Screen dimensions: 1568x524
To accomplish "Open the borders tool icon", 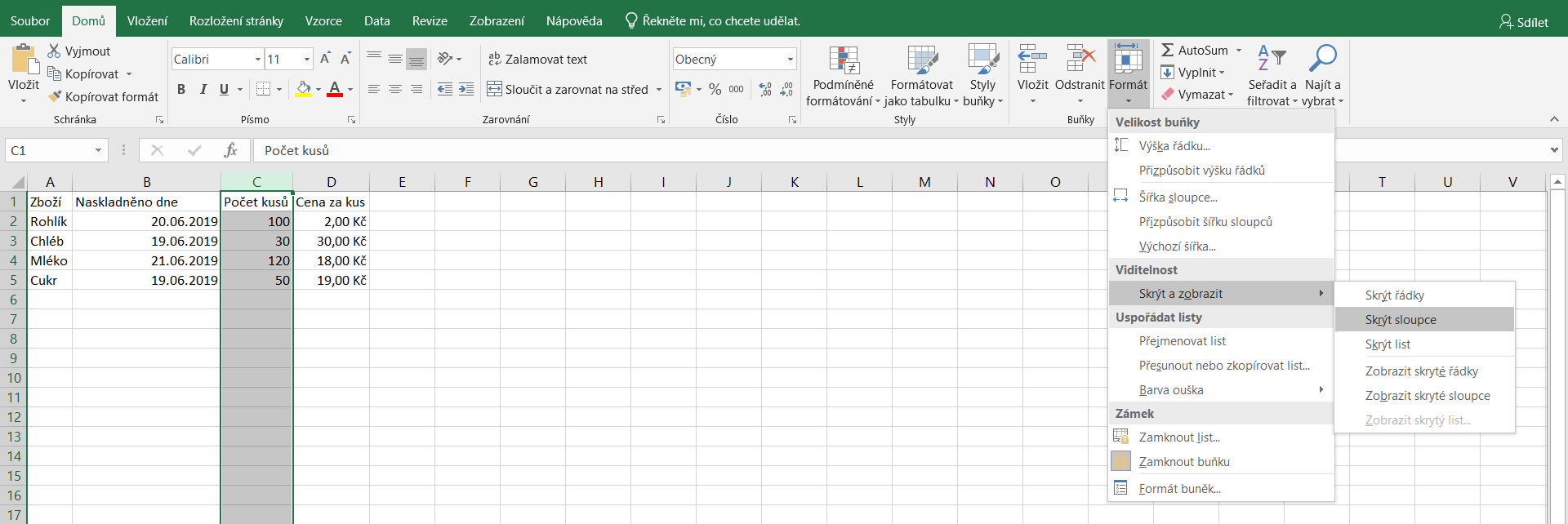I will [x=263, y=89].
